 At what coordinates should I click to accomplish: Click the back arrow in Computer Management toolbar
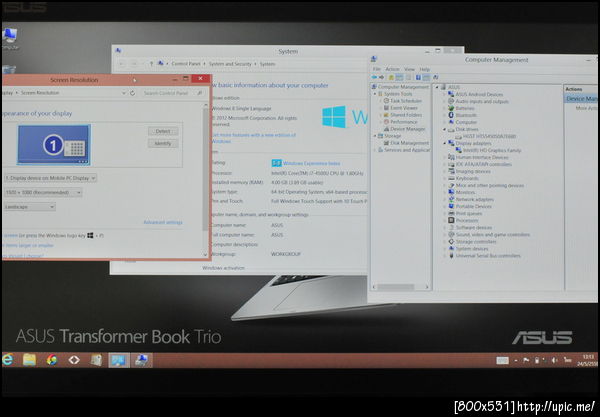[x=374, y=77]
